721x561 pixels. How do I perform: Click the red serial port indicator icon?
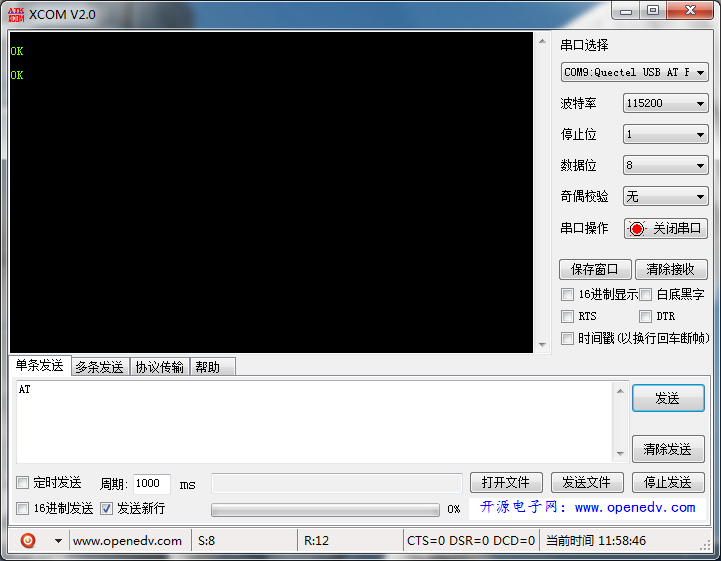point(637,229)
